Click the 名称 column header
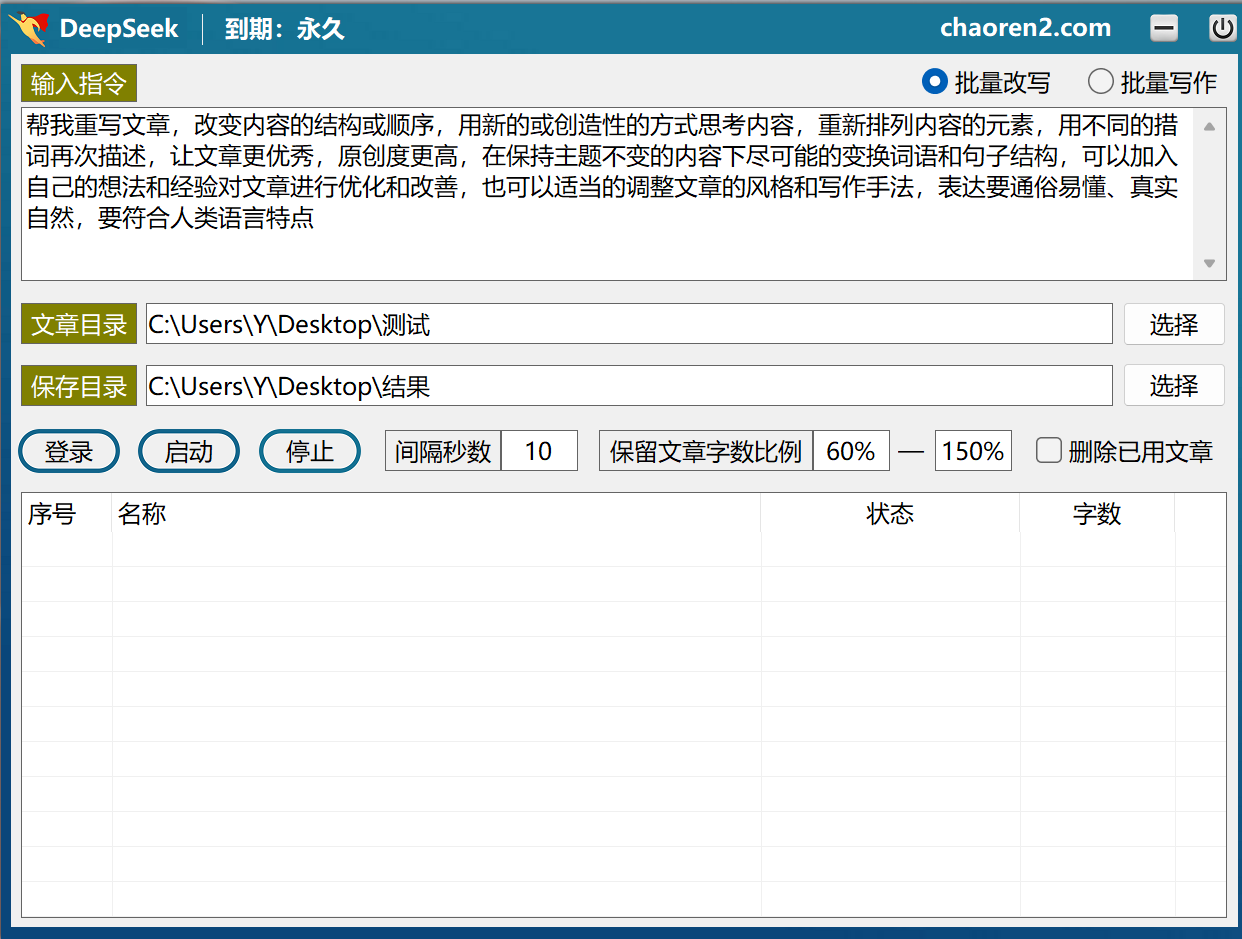The width and height of the screenshot is (1242, 939). click(436, 514)
